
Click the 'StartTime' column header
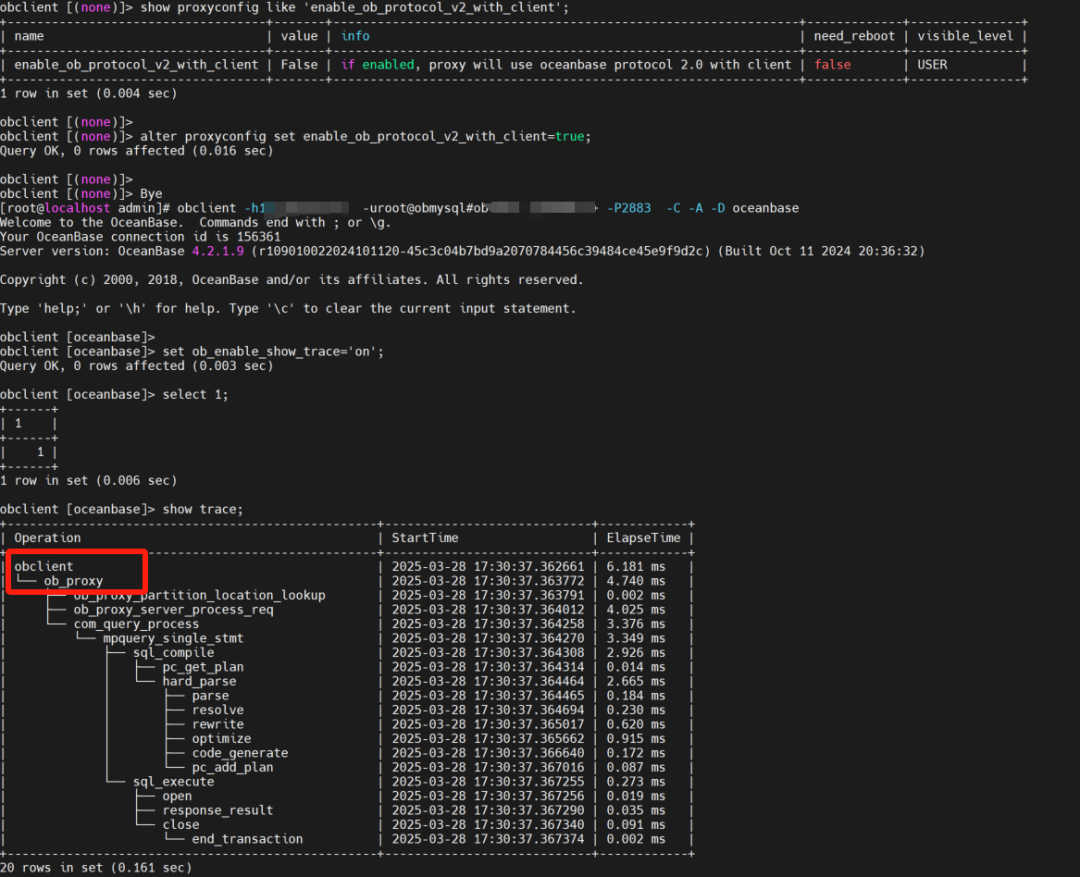click(425, 538)
